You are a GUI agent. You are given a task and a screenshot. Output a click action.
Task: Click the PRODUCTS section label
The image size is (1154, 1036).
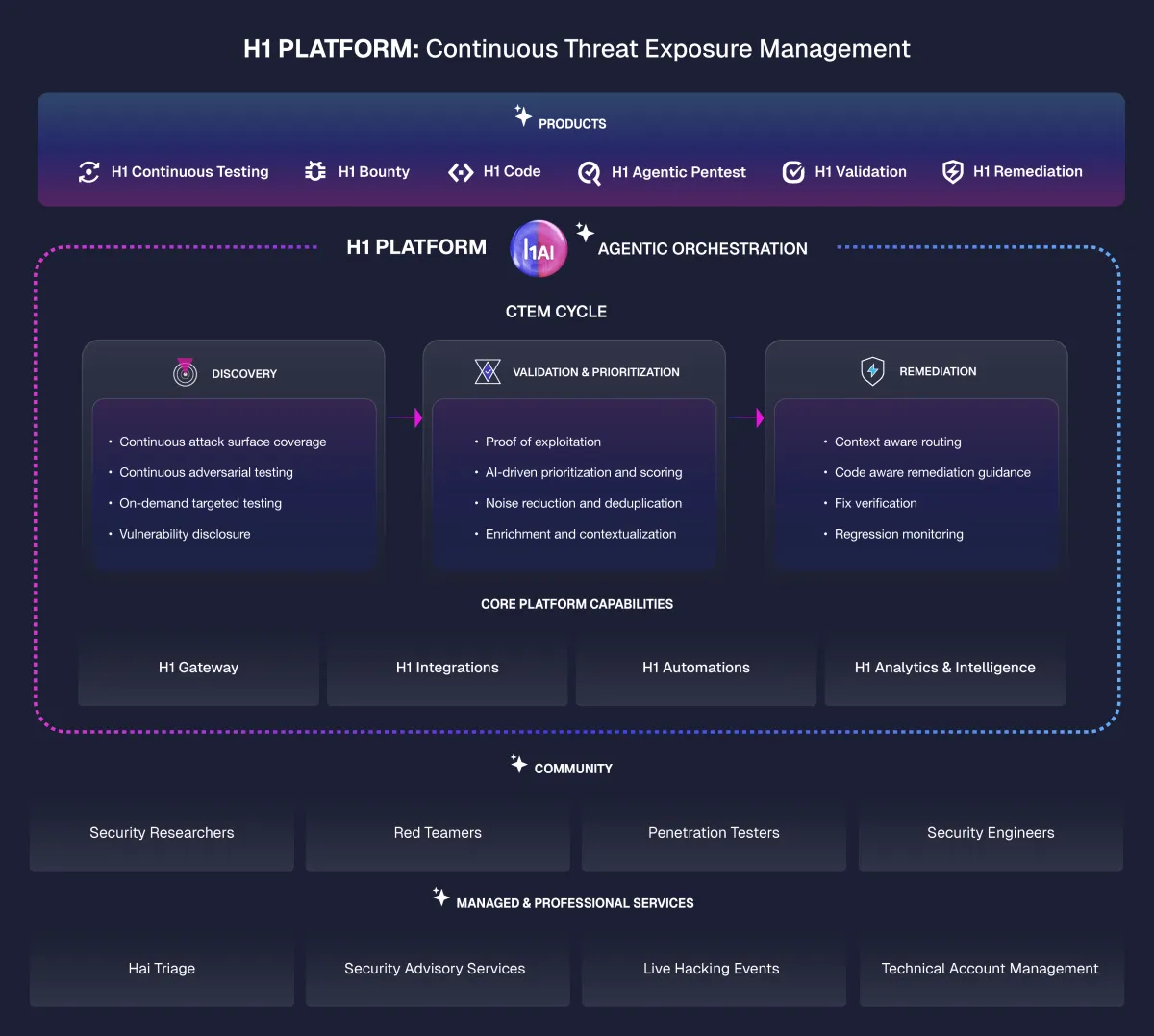(572, 124)
